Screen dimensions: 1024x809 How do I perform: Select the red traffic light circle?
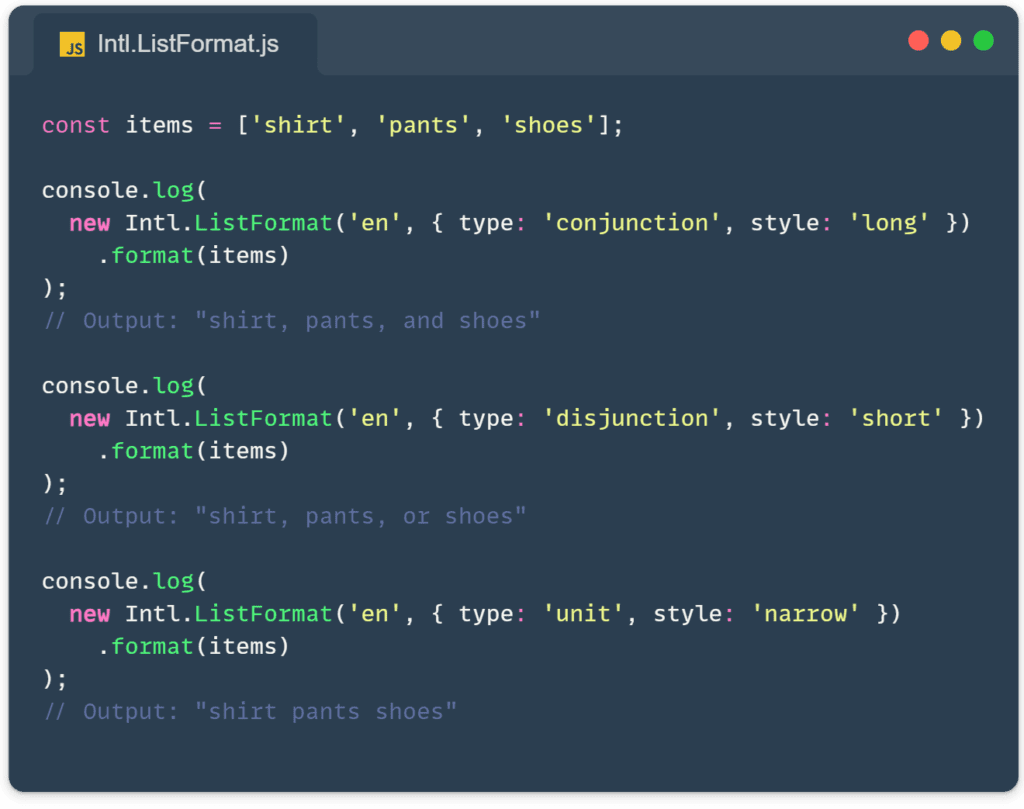click(x=918, y=40)
